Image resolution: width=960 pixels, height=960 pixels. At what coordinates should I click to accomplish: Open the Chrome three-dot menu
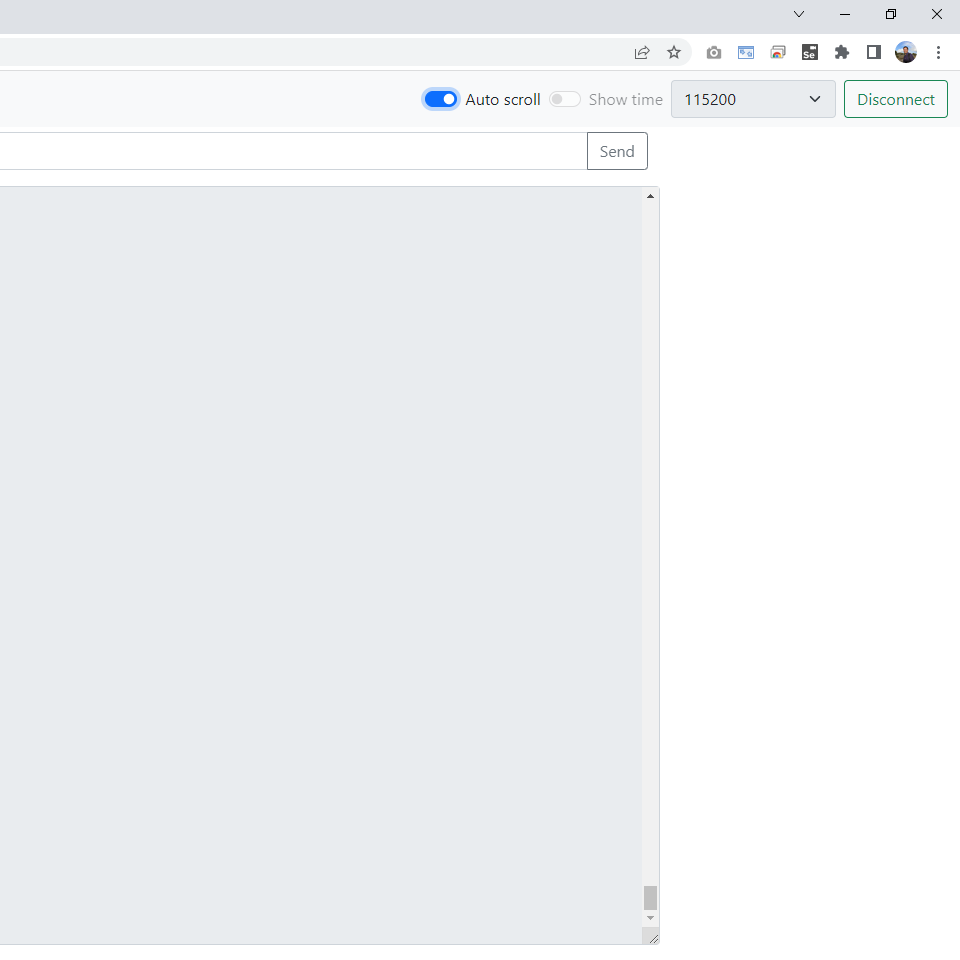pos(938,52)
